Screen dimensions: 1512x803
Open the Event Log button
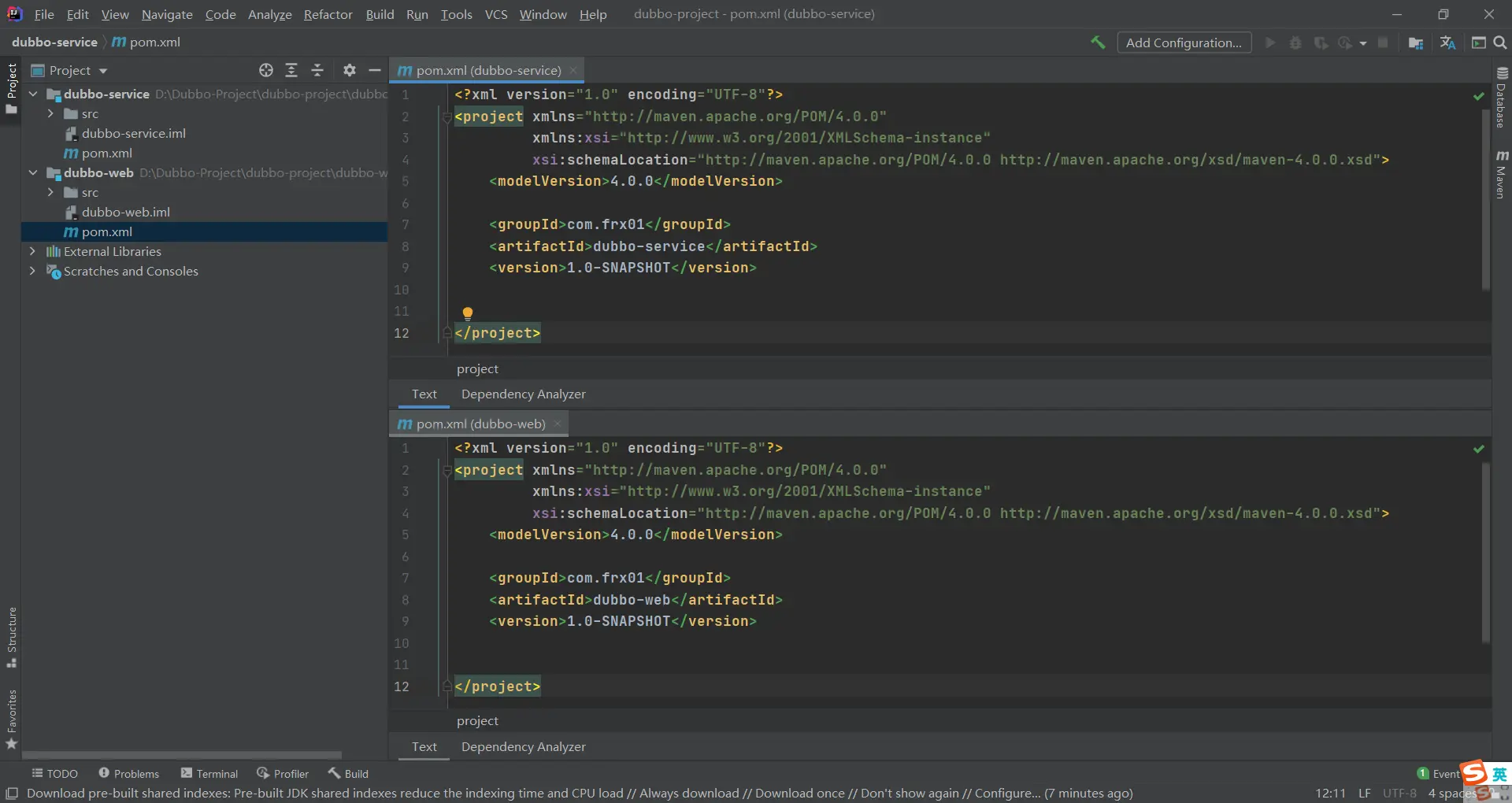pos(1439,774)
